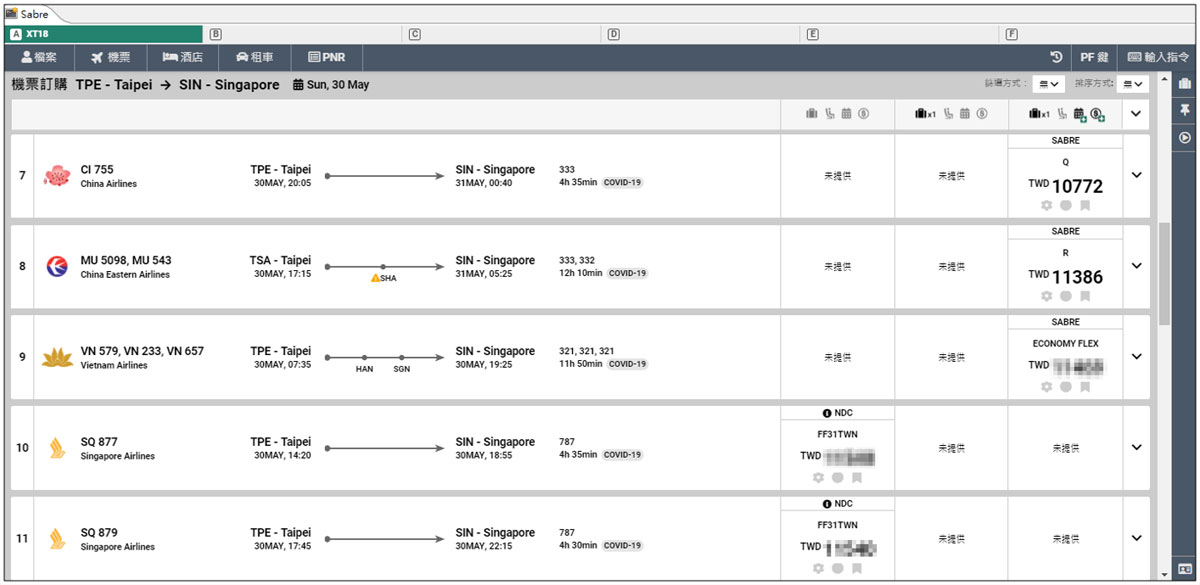Click chat bubble icon in SQ 879 fare

(837, 568)
